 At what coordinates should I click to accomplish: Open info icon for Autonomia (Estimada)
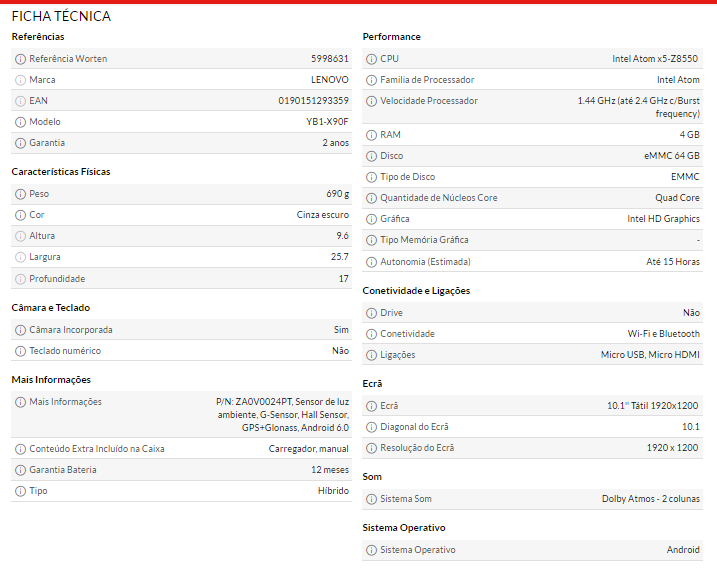click(371, 262)
